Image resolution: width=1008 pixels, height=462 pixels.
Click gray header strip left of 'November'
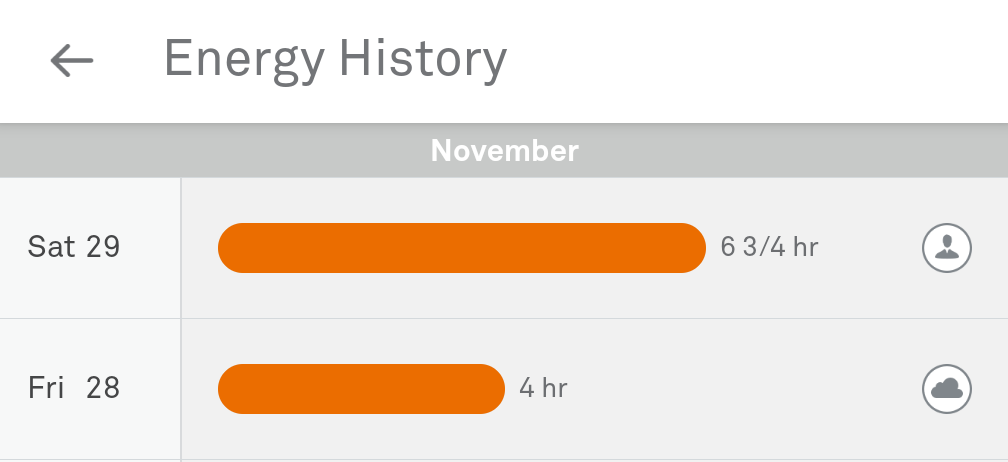[200, 151]
